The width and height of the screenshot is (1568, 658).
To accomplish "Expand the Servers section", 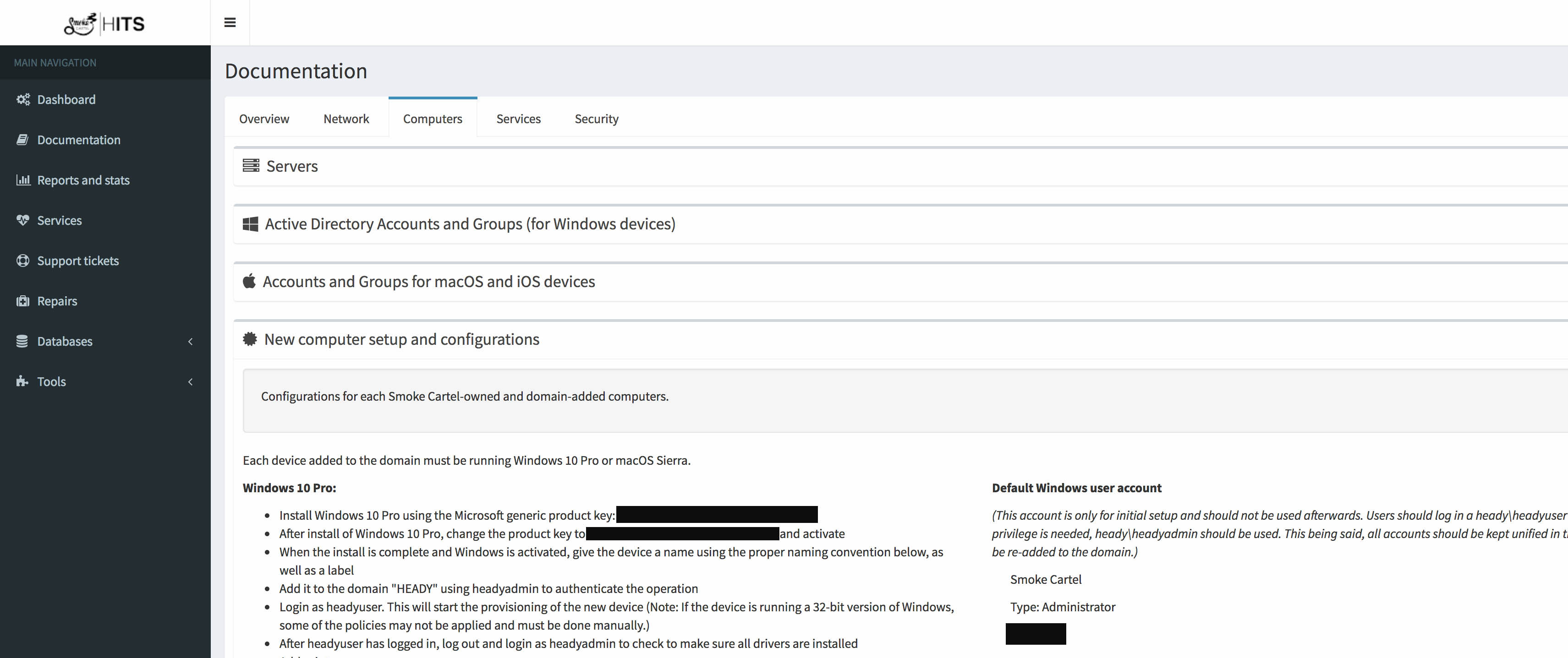I will (291, 166).
